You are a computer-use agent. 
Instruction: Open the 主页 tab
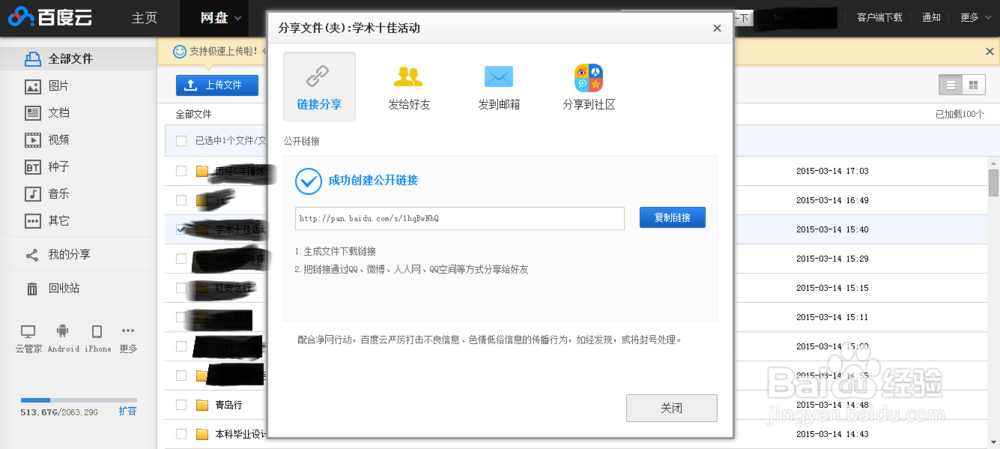coord(144,18)
